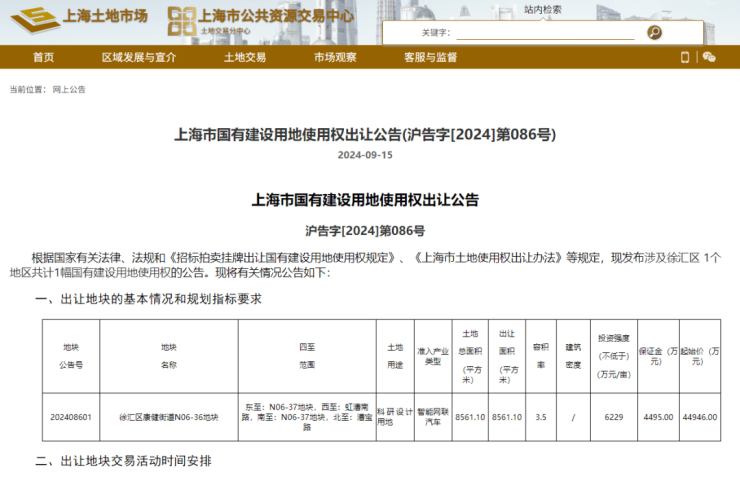Open the 区域发展与宣介 menu
The width and height of the screenshot is (740, 477).
[x=139, y=57]
